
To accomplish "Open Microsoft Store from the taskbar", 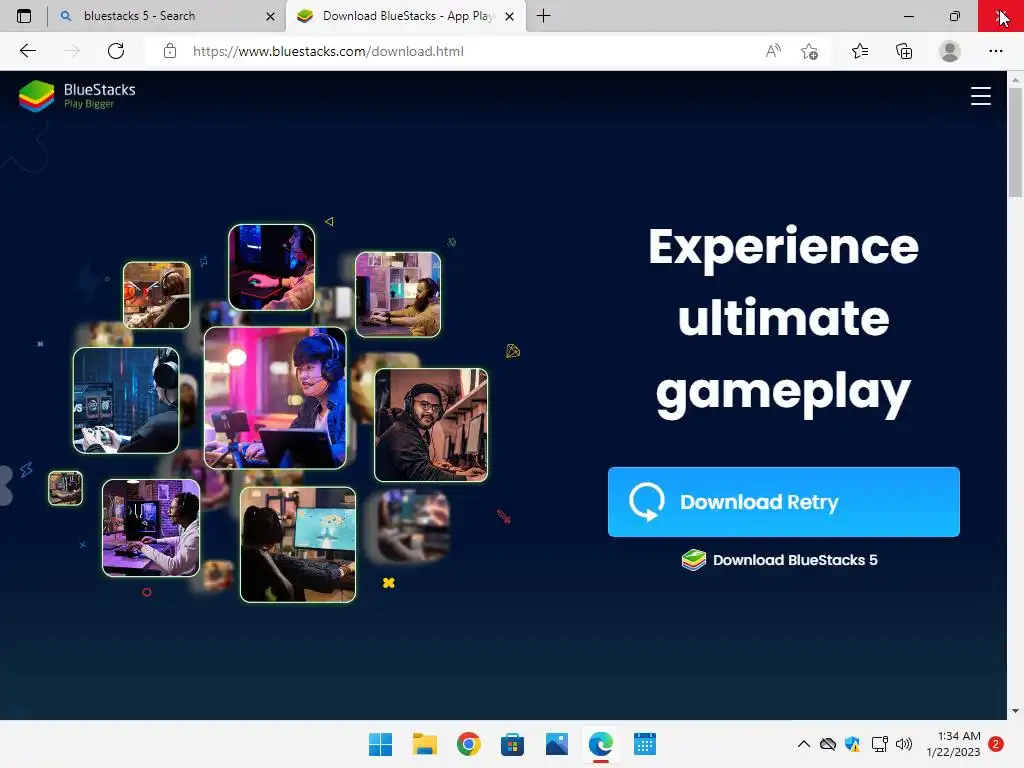I will pos(513,744).
